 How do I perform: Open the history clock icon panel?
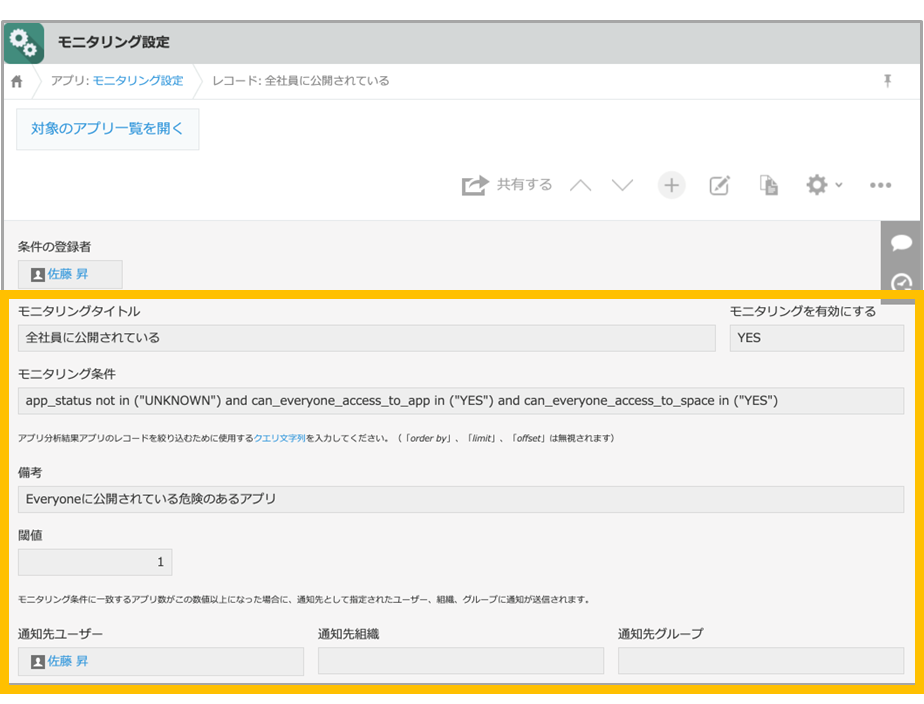click(901, 282)
